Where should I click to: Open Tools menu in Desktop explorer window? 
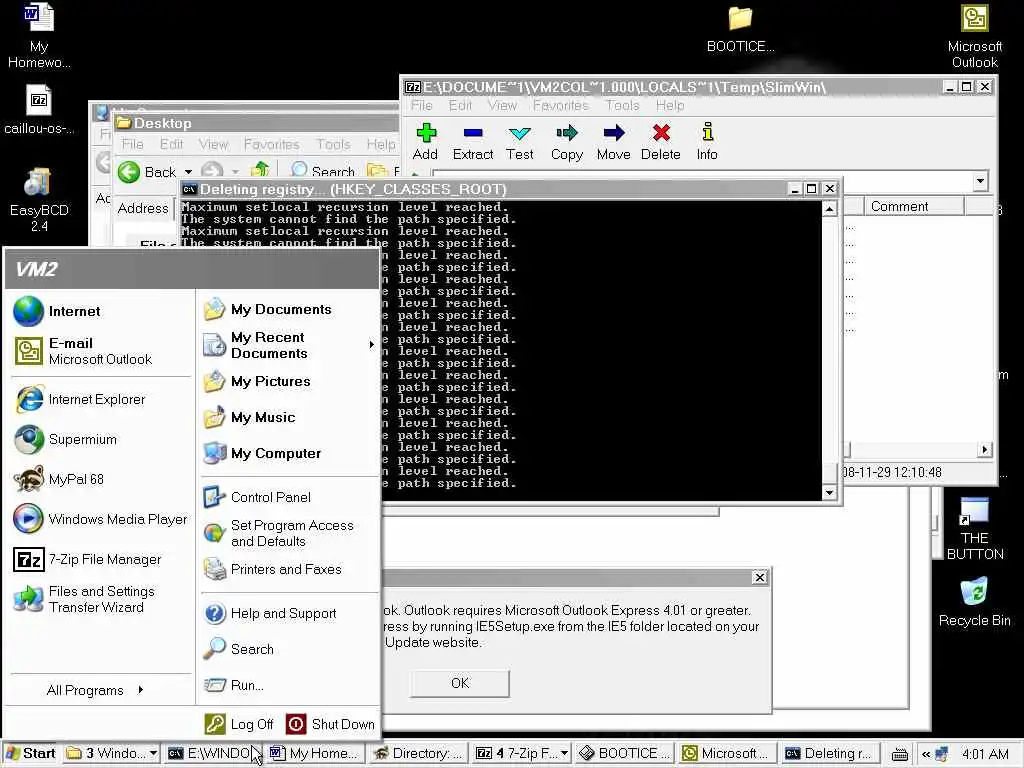coord(334,144)
